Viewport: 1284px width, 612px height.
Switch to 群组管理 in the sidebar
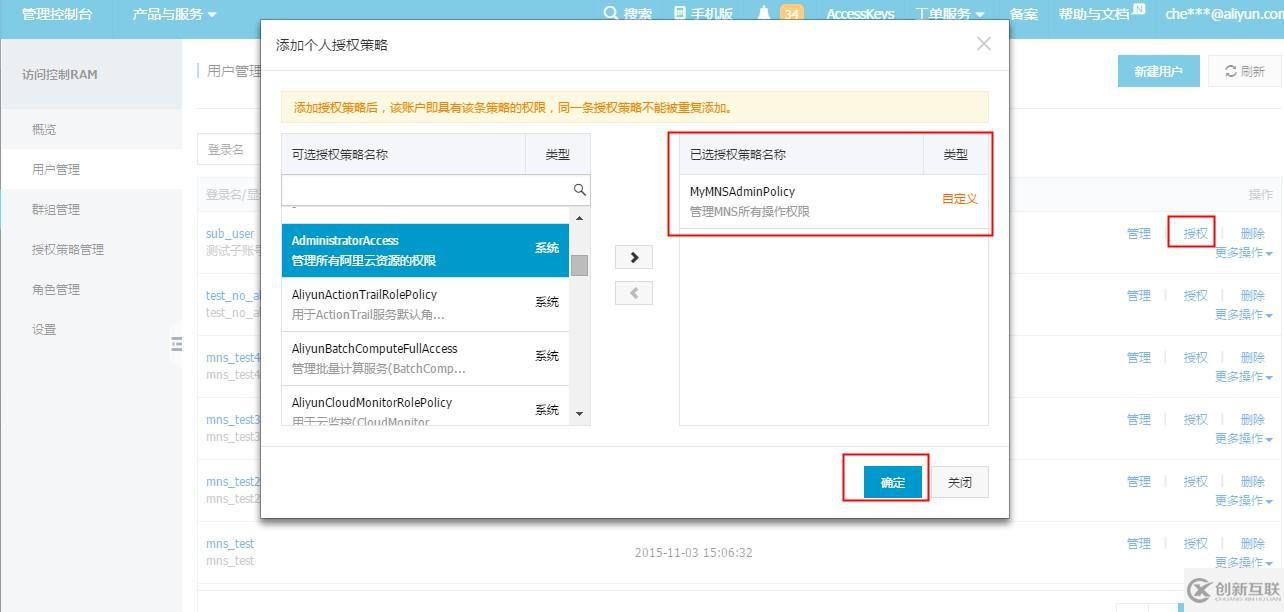click(57, 209)
